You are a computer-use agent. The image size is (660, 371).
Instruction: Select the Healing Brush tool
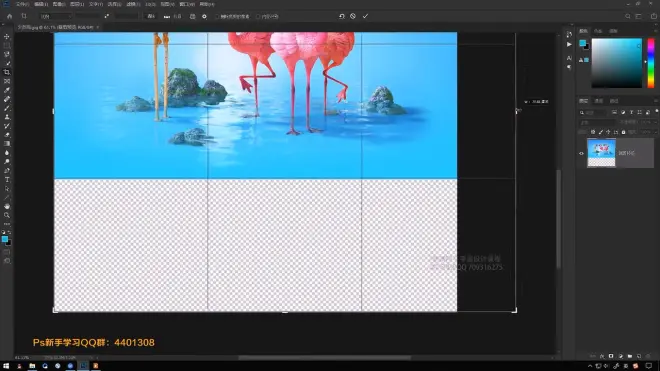click(x=7, y=99)
